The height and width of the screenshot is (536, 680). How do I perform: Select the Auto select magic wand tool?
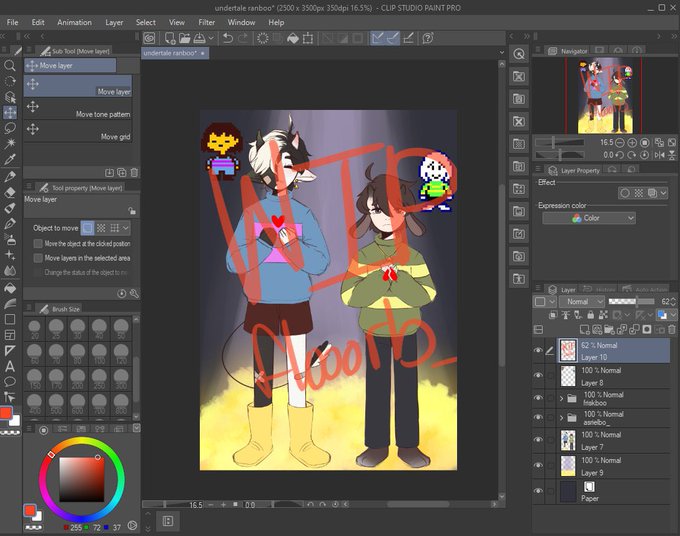10,144
